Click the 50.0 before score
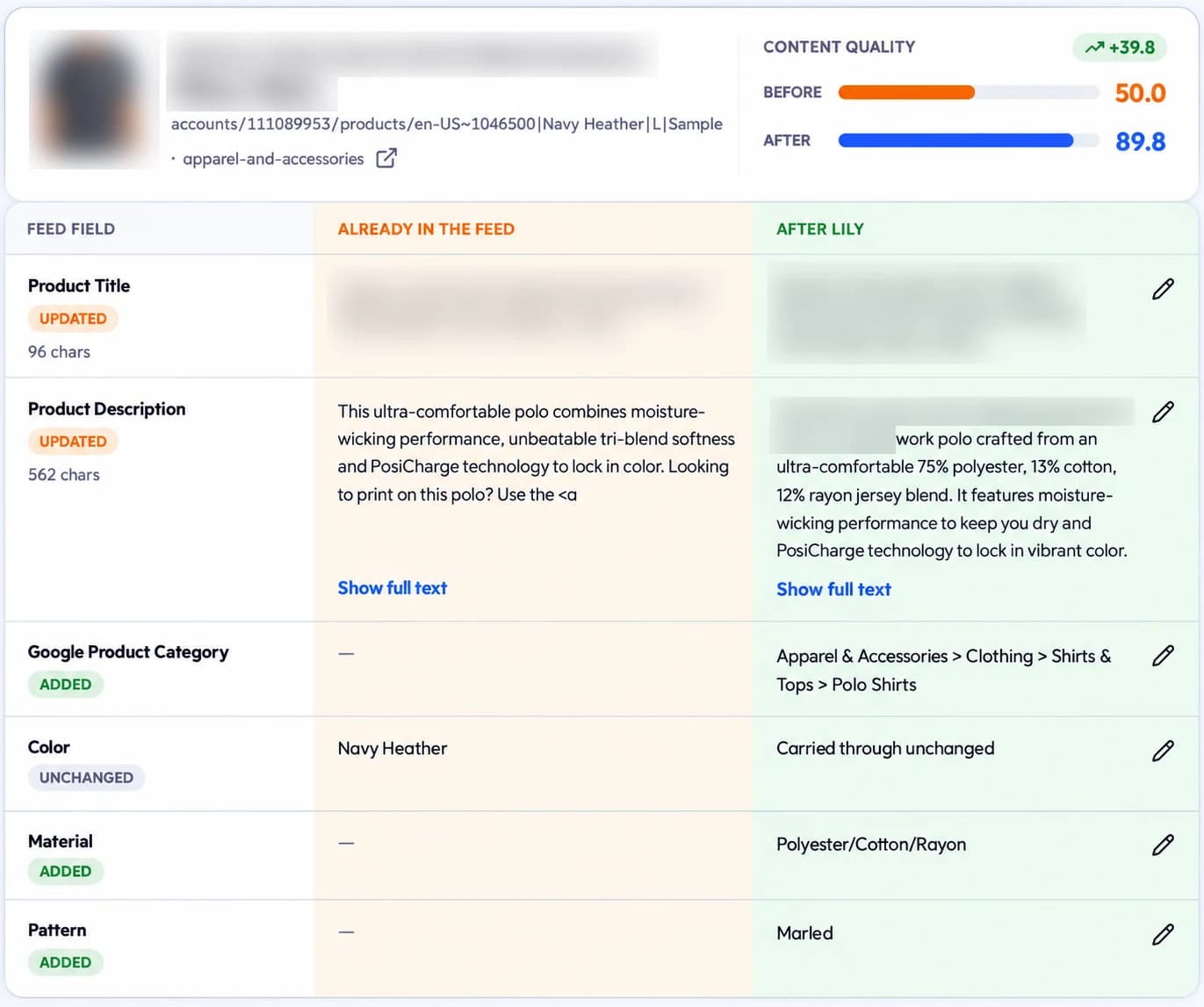1204x1007 pixels. [1140, 93]
